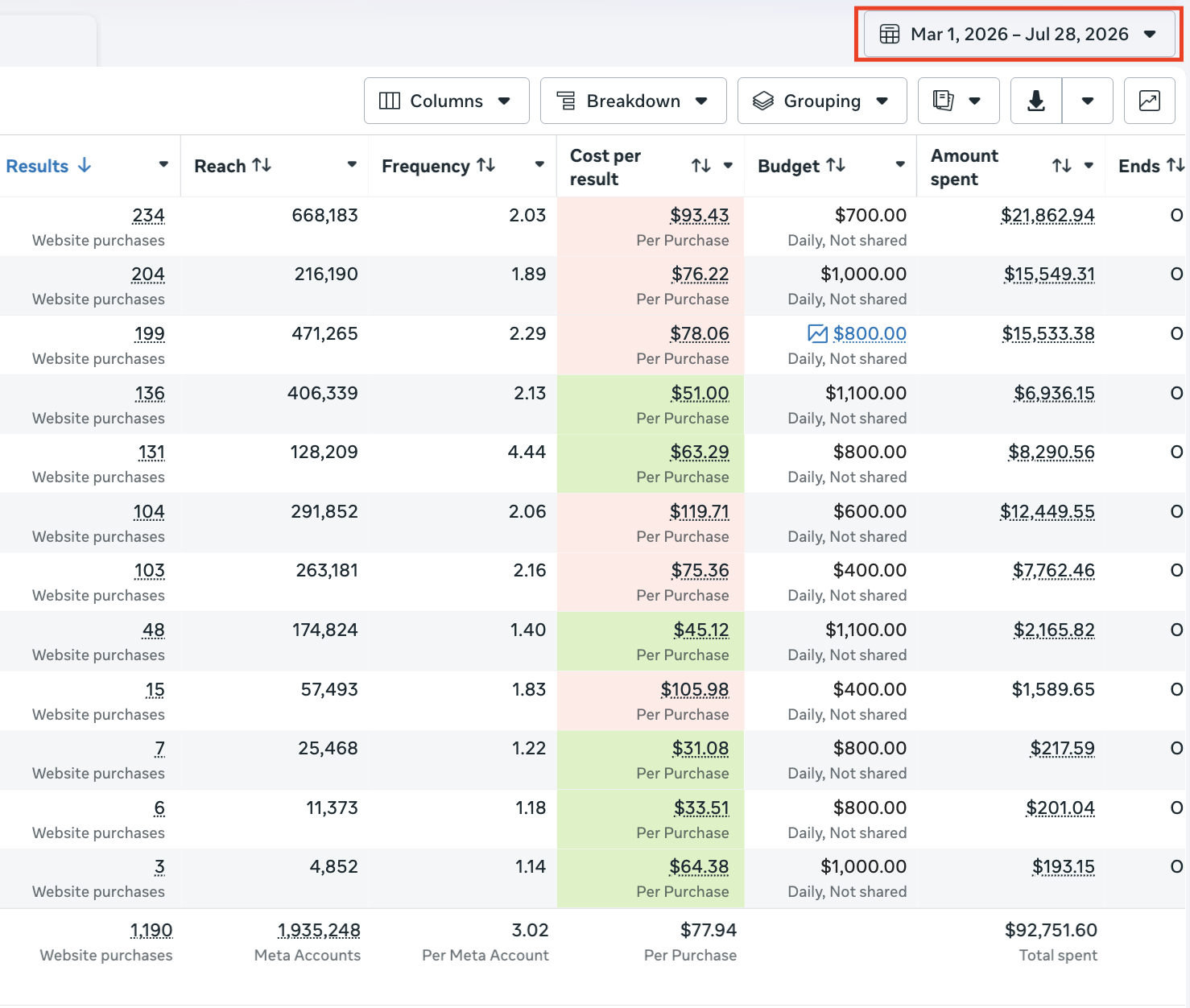Open Cost per result column caret
This screenshot has width=1190, height=1008.
728,165
